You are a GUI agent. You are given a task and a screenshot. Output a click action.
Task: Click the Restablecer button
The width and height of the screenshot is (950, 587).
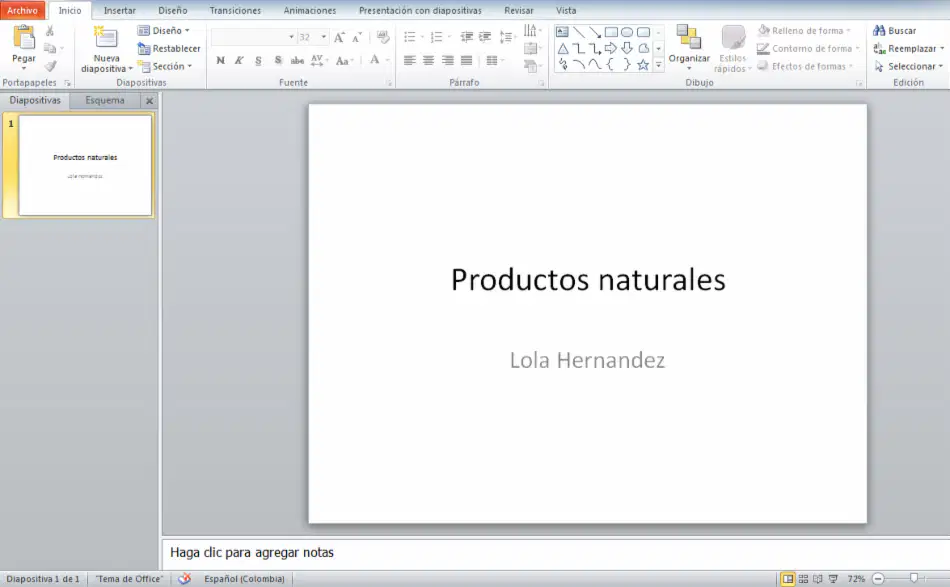point(169,48)
